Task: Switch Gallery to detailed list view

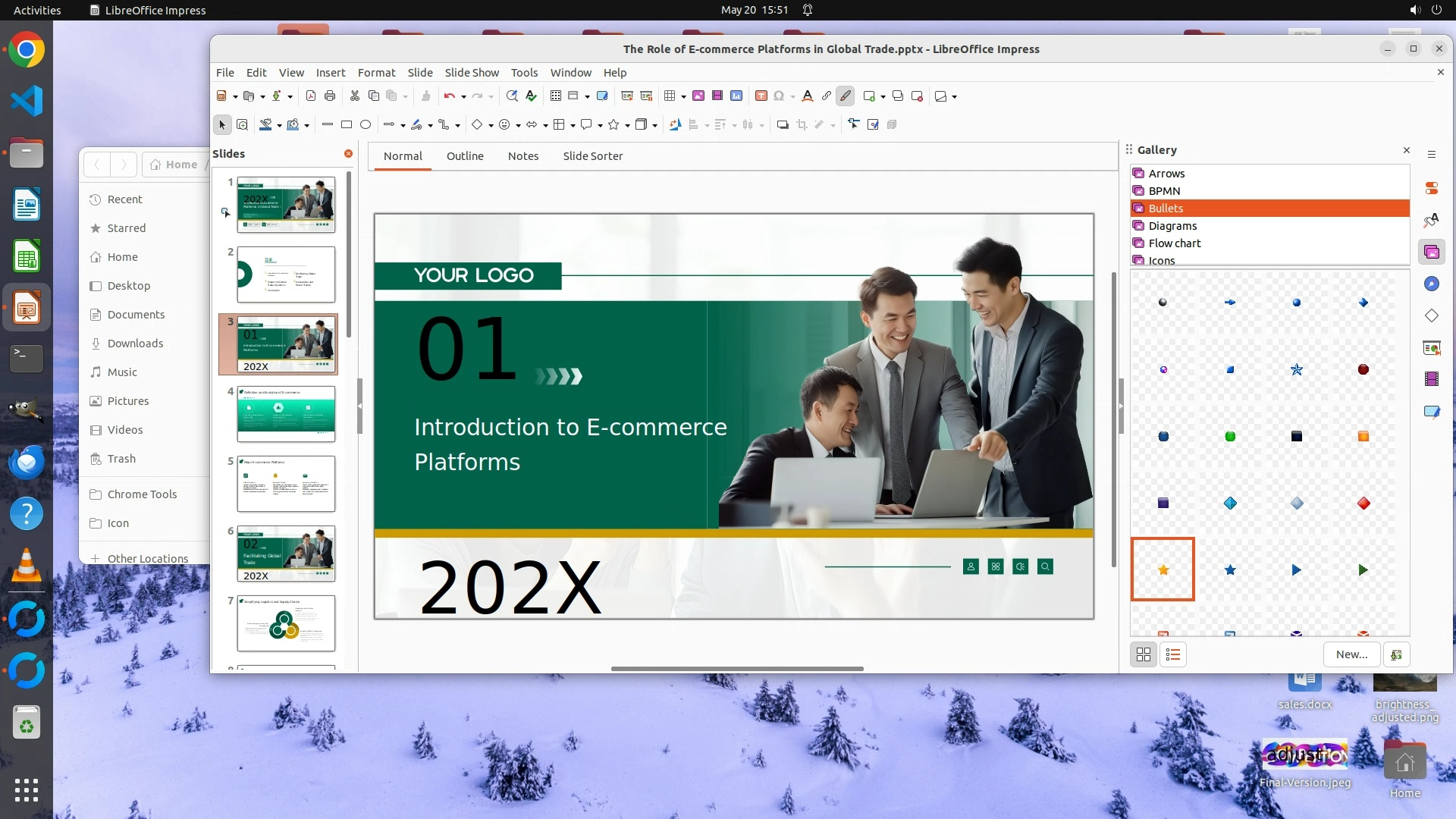Action: click(x=1173, y=654)
